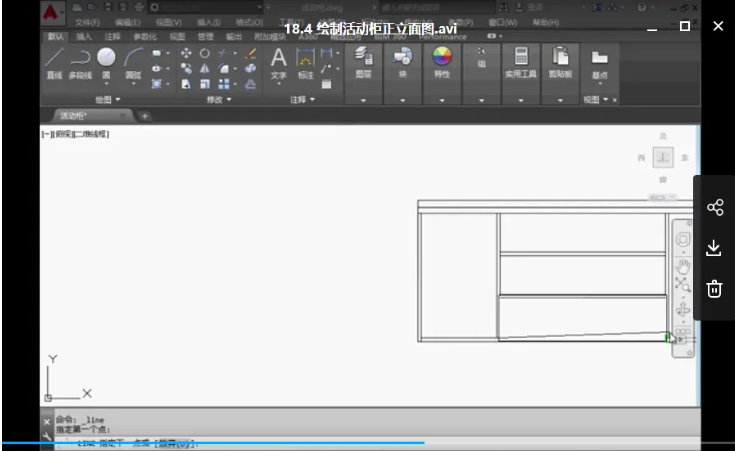The image size is (735, 451).
Task: Select the Fillet tool
Action: pos(224,68)
